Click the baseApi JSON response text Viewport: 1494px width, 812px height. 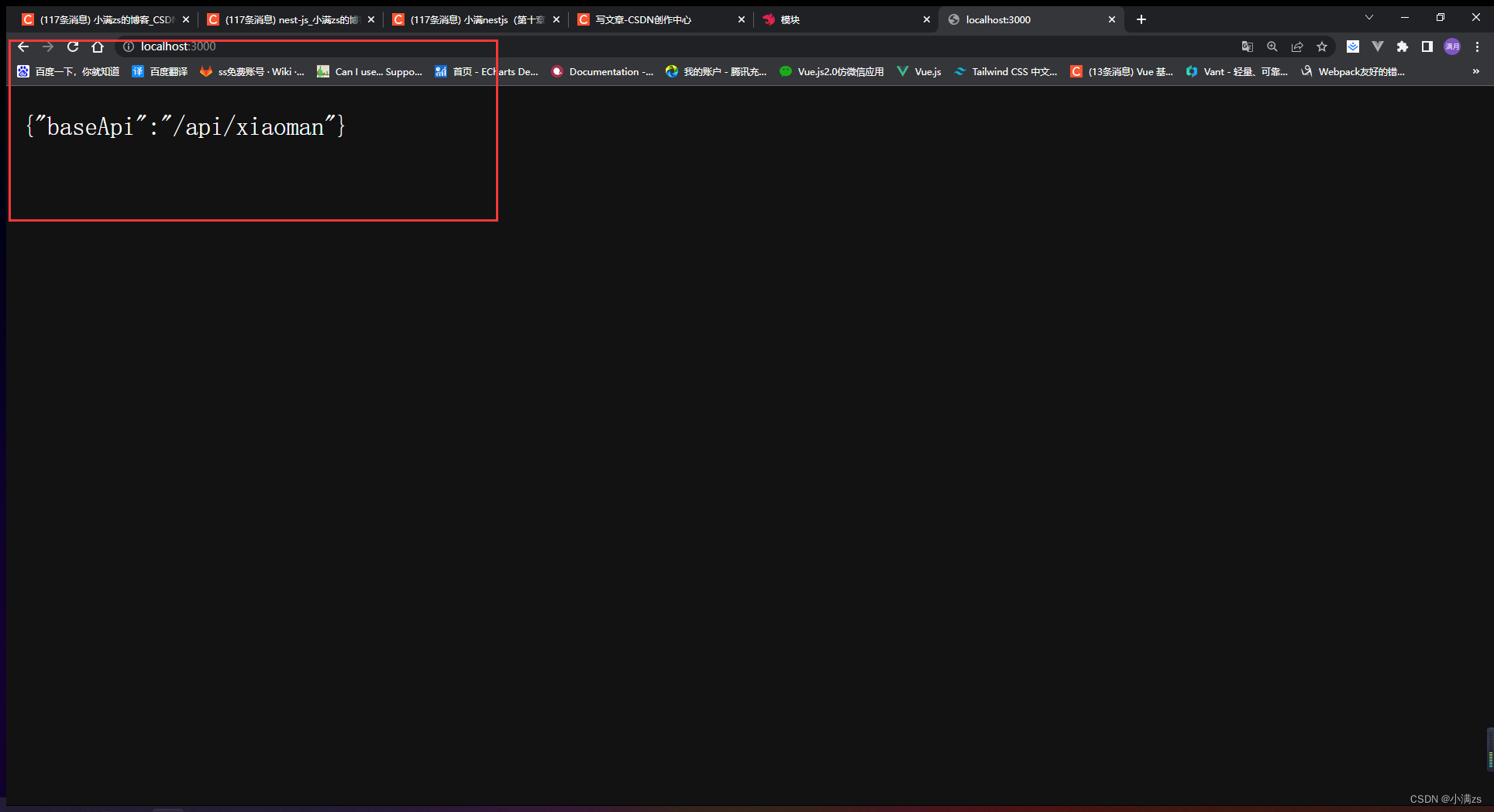[x=185, y=126]
